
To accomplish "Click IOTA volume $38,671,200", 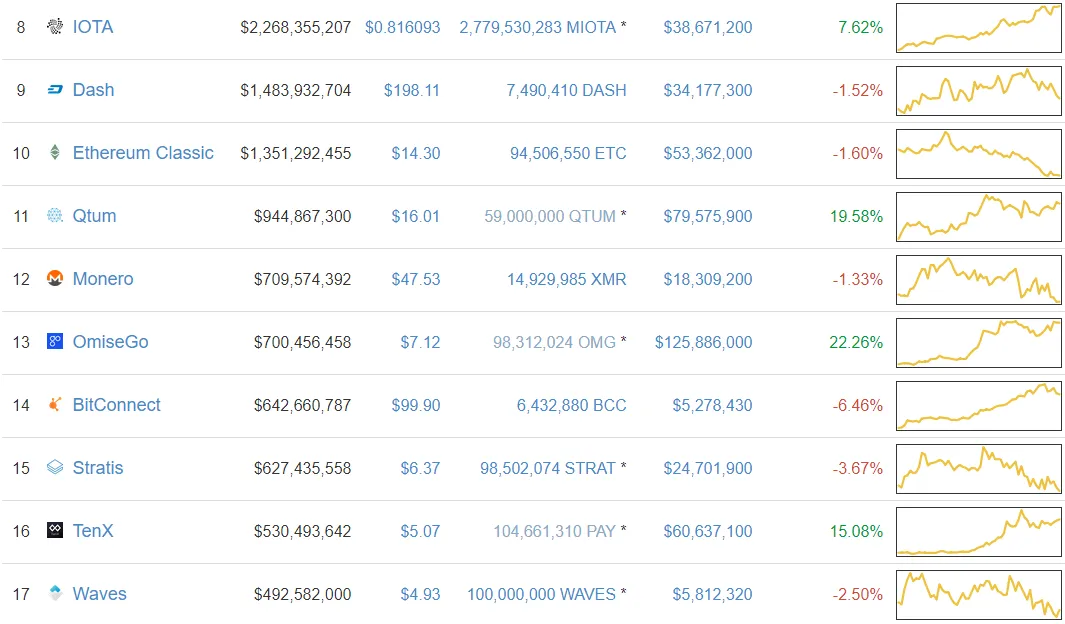I will pos(708,27).
